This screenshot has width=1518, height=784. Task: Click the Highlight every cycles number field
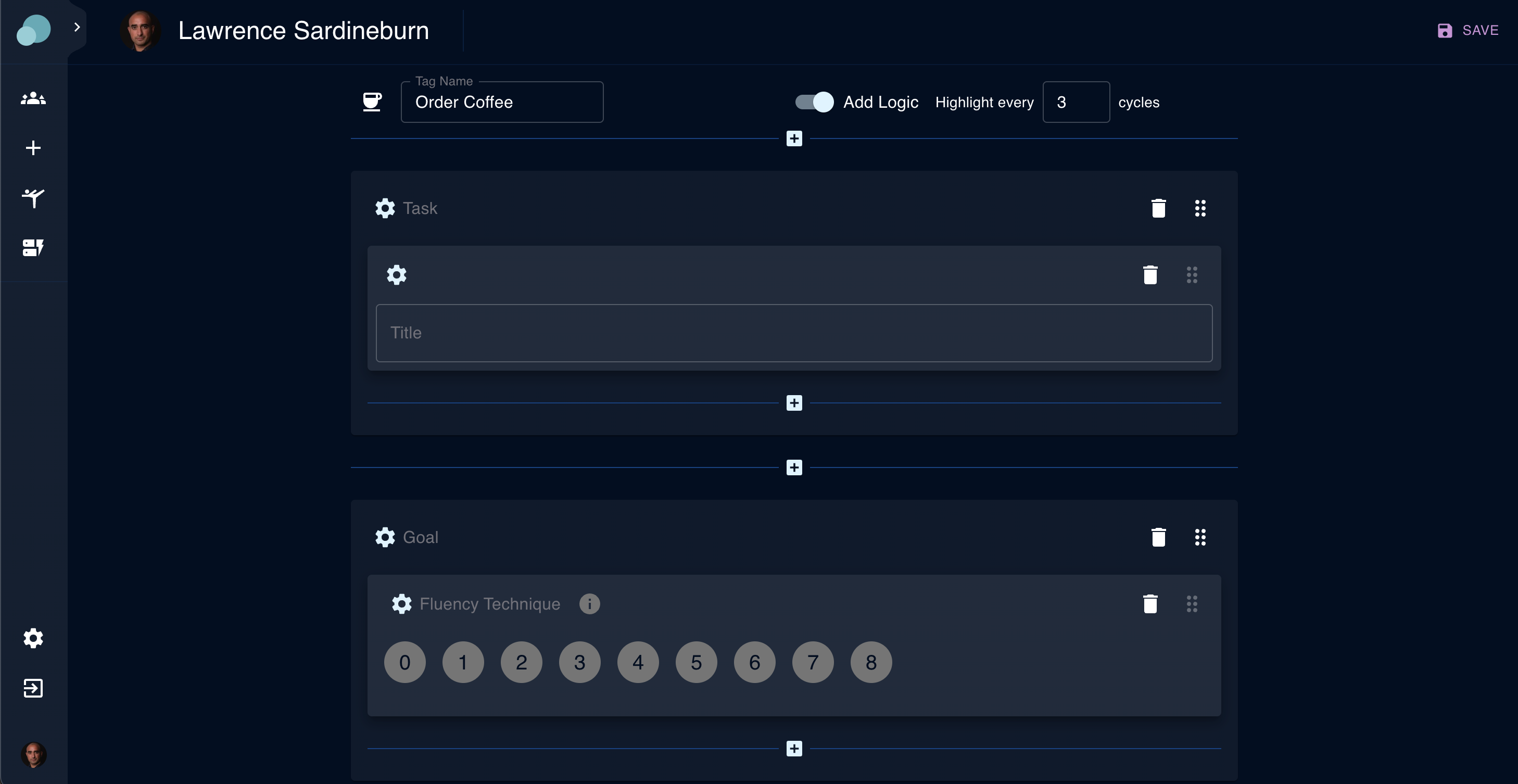tap(1076, 103)
